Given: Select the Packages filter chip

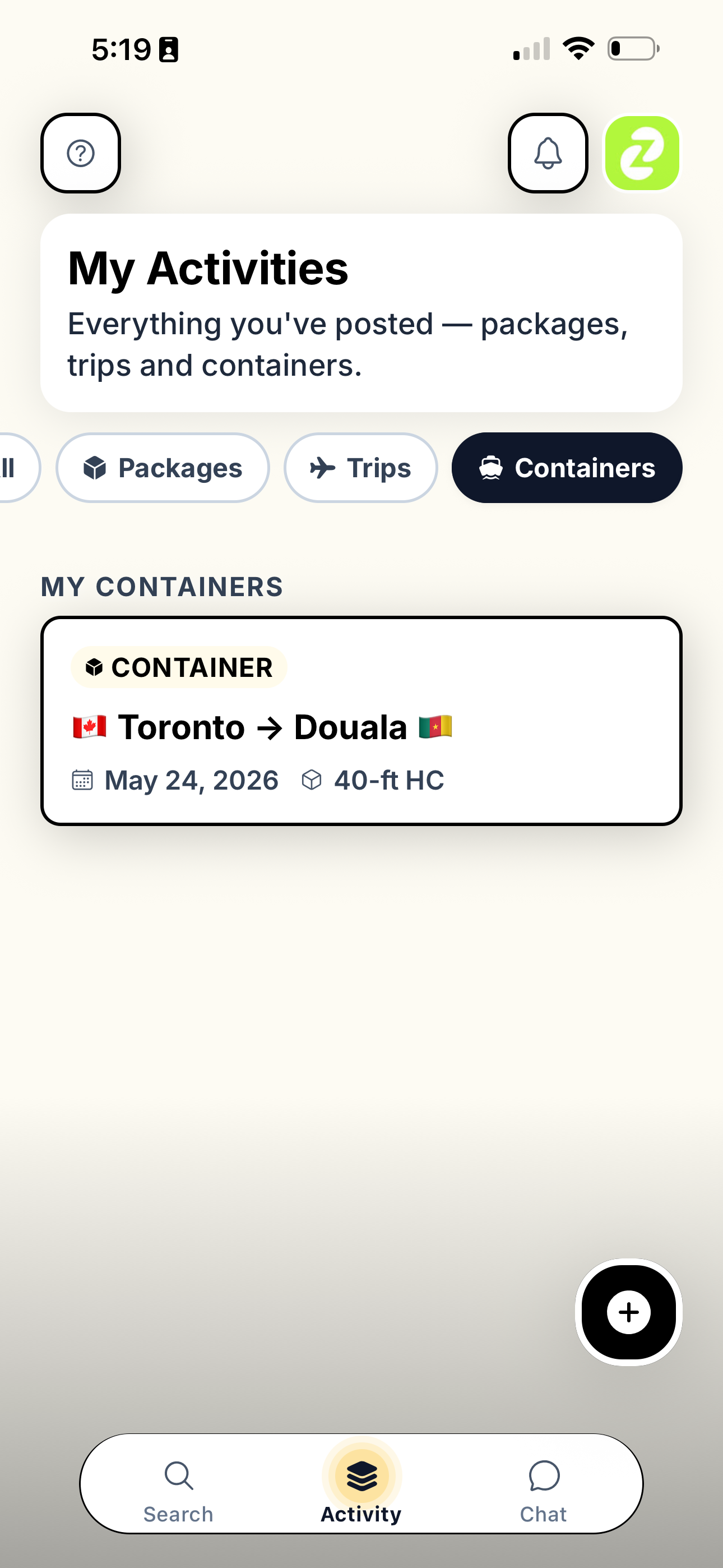Looking at the screenshot, I should 163,468.
